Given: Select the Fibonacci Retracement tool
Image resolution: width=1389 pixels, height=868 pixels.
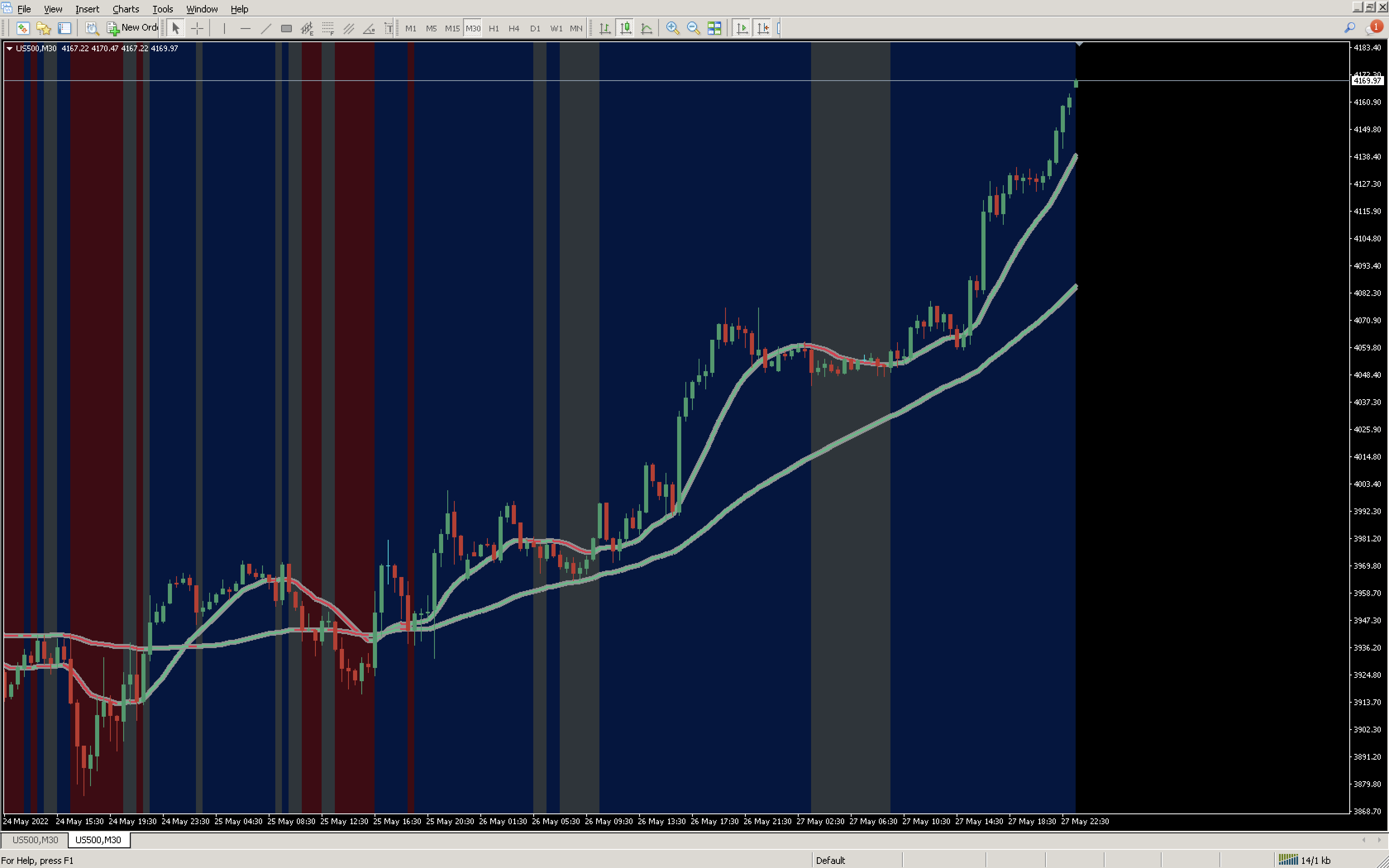Looking at the screenshot, I should (x=328, y=28).
